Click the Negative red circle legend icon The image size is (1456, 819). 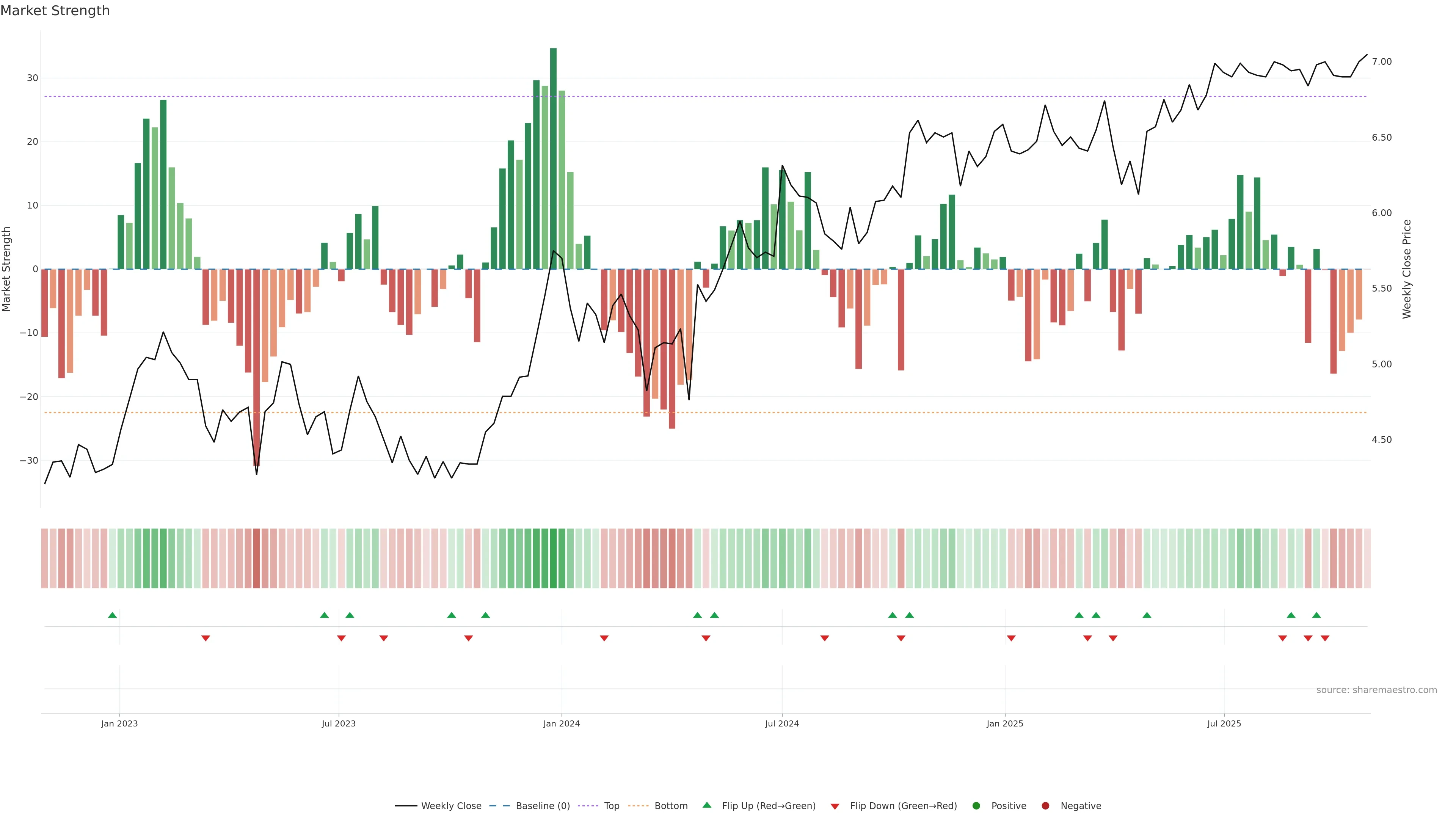[1045, 806]
